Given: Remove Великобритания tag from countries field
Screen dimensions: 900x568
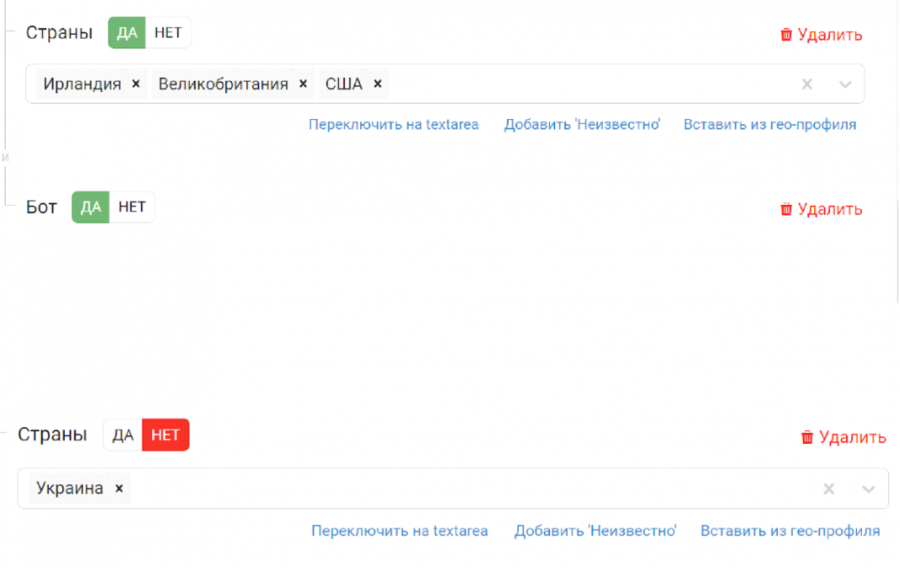Looking at the screenshot, I should 303,84.
